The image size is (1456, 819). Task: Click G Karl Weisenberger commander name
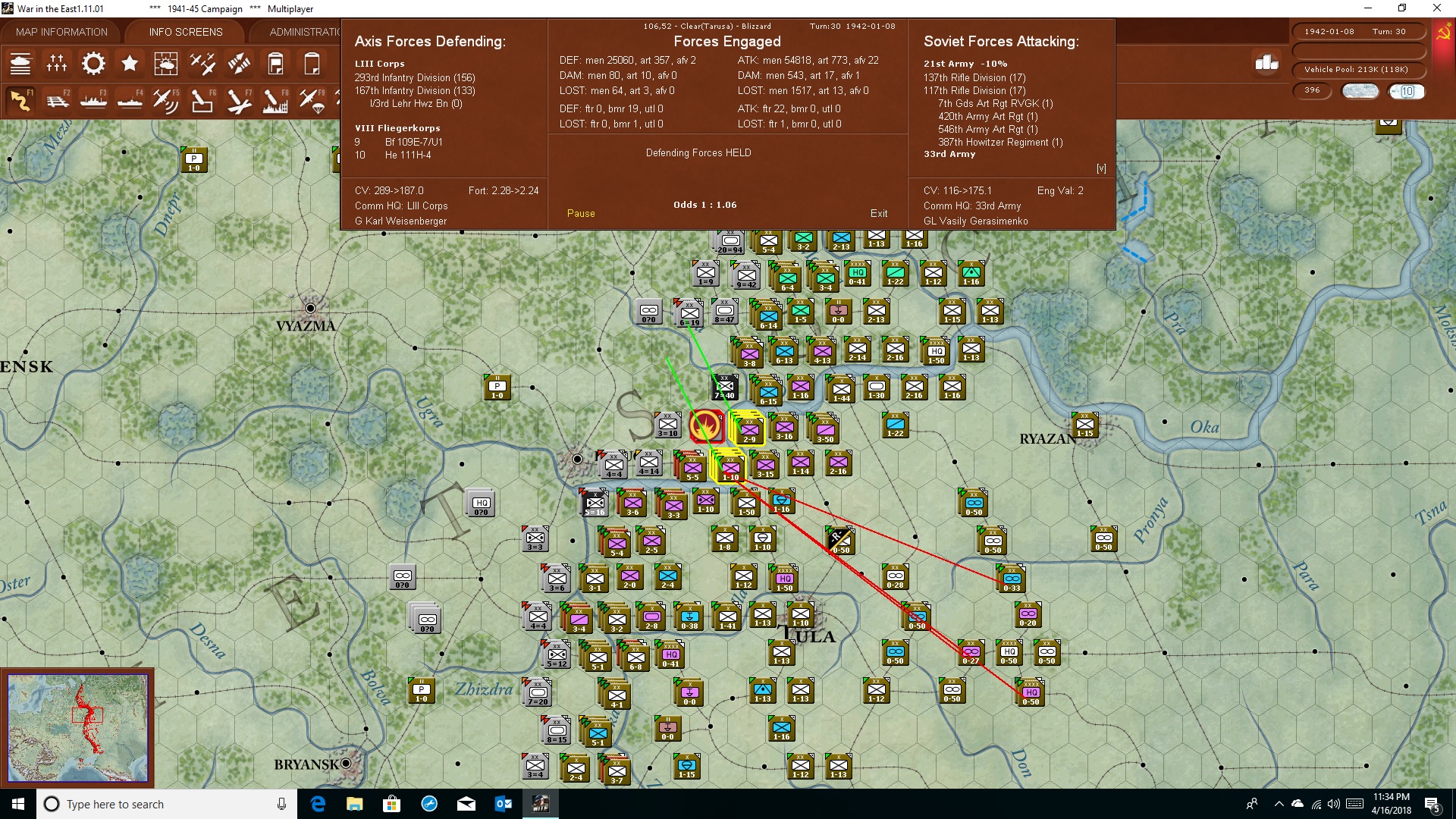[x=400, y=221]
